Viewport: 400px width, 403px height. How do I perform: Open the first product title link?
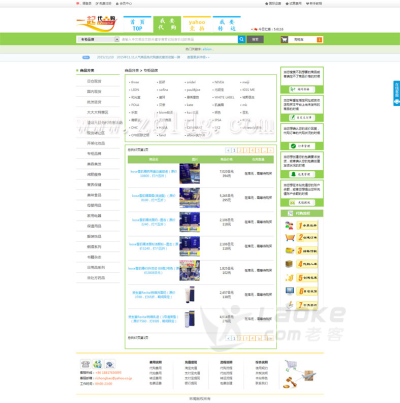point(153,174)
